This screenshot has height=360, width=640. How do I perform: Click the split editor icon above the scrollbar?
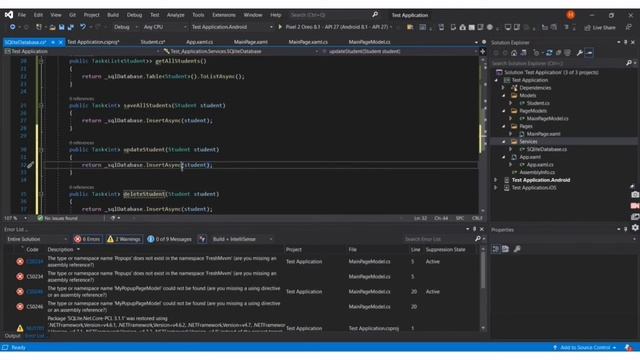point(483,51)
